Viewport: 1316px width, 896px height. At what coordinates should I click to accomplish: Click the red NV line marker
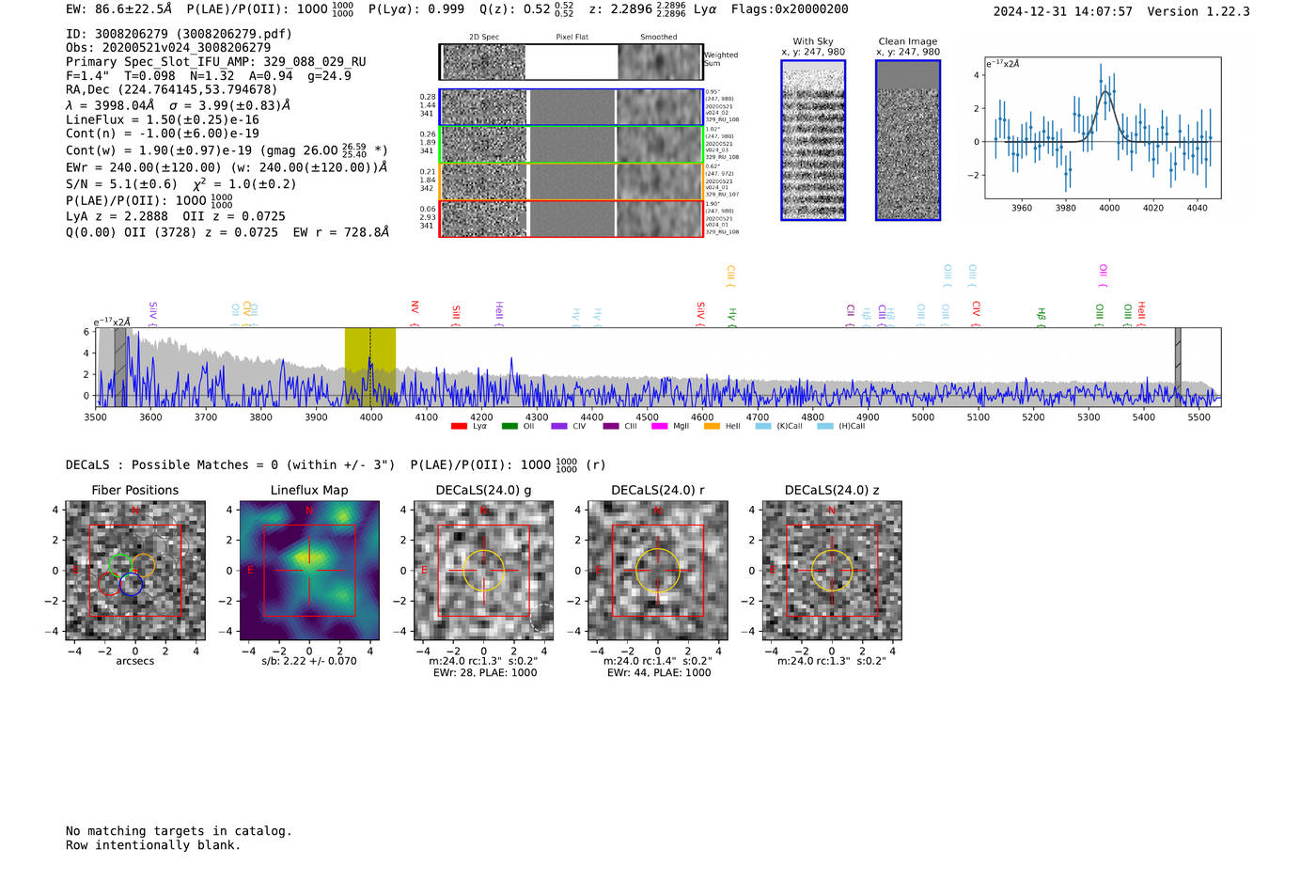pos(415,313)
